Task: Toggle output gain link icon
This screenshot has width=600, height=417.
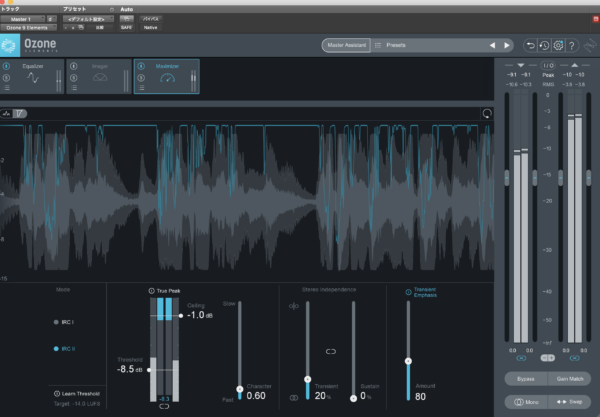Action: (575, 358)
